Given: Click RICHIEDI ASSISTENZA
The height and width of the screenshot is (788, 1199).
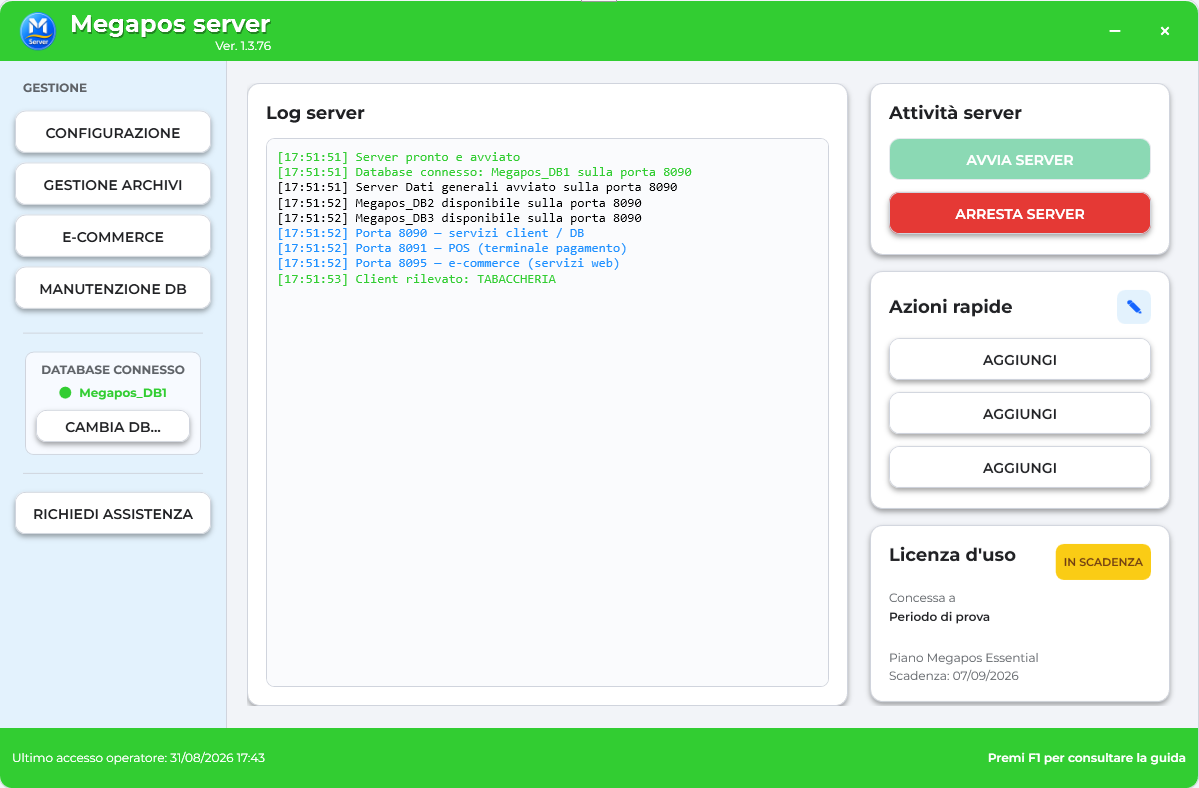Looking at the screenshot, I should click(113, 514).
